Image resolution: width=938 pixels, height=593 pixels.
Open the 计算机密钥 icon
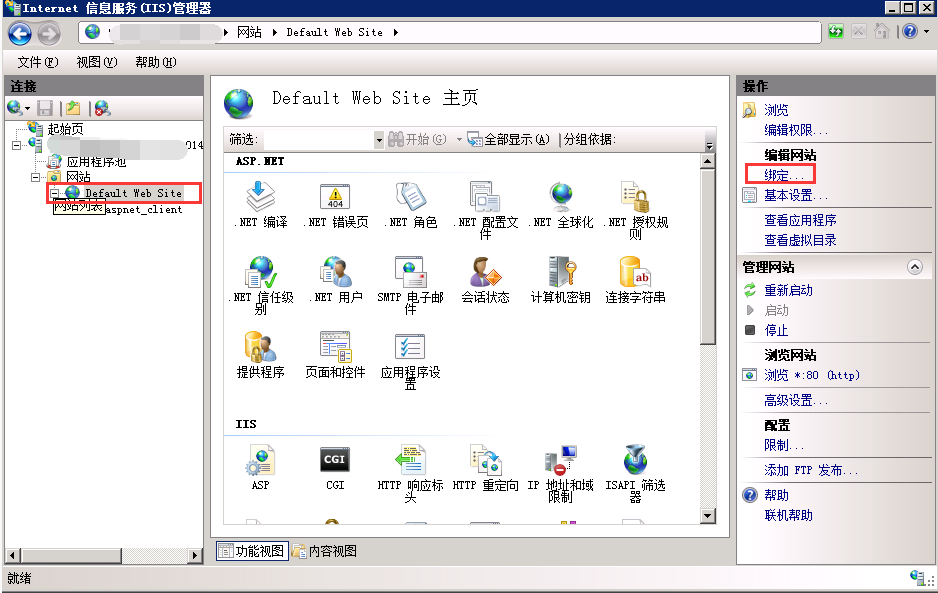[560, 273]
